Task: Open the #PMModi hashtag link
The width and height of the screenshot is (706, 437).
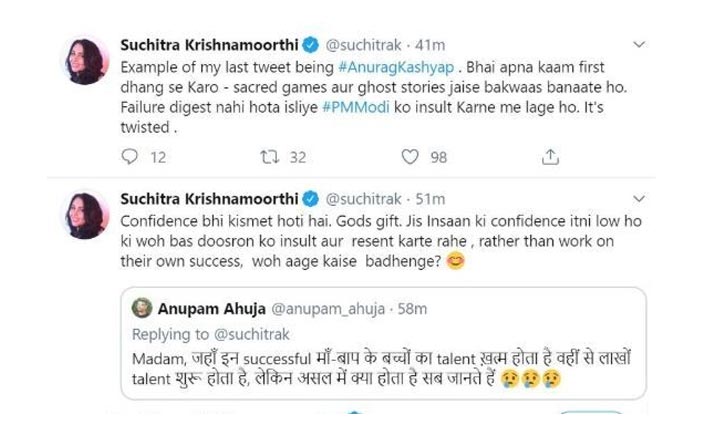Action: coord(356,108)
